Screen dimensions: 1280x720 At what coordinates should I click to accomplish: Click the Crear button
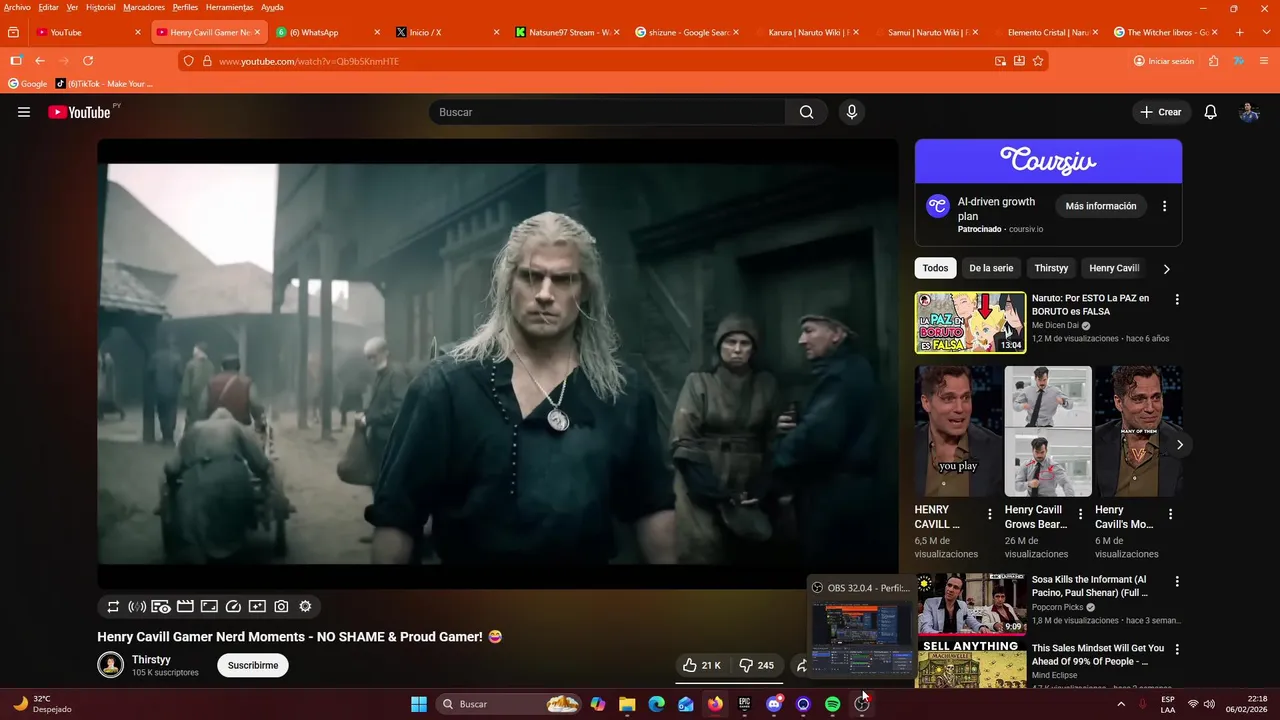[x=1161, y=112]
